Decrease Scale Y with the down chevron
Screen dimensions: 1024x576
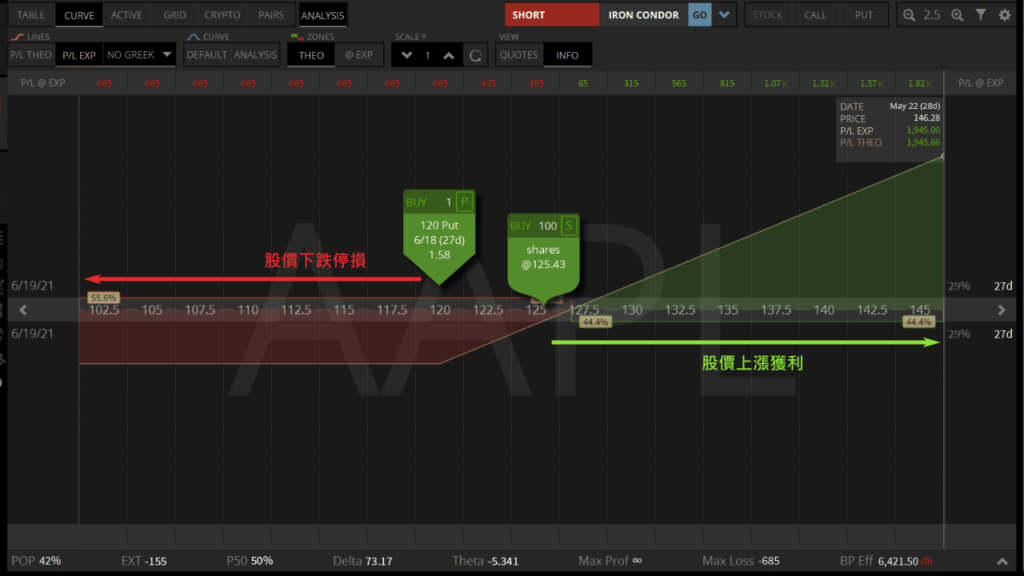click(407, 56)
